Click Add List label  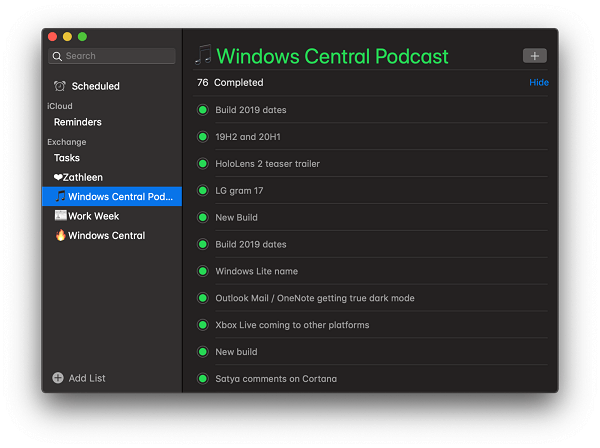point(87,378)
